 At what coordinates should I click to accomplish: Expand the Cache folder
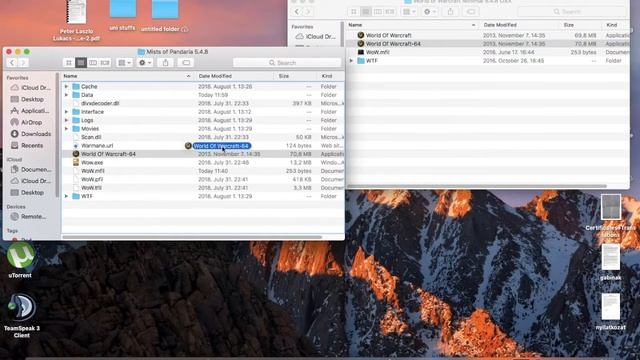[67, 87]
